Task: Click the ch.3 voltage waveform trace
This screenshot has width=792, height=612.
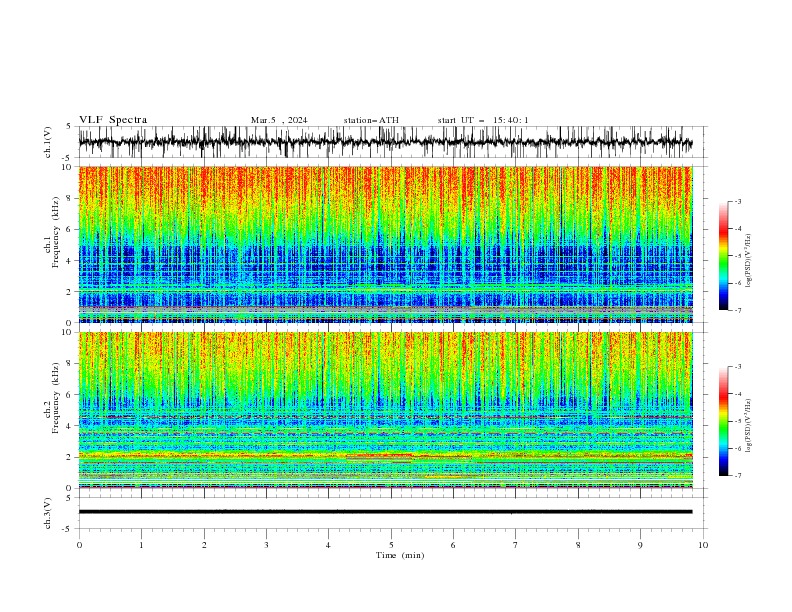Action: [385, 512]
